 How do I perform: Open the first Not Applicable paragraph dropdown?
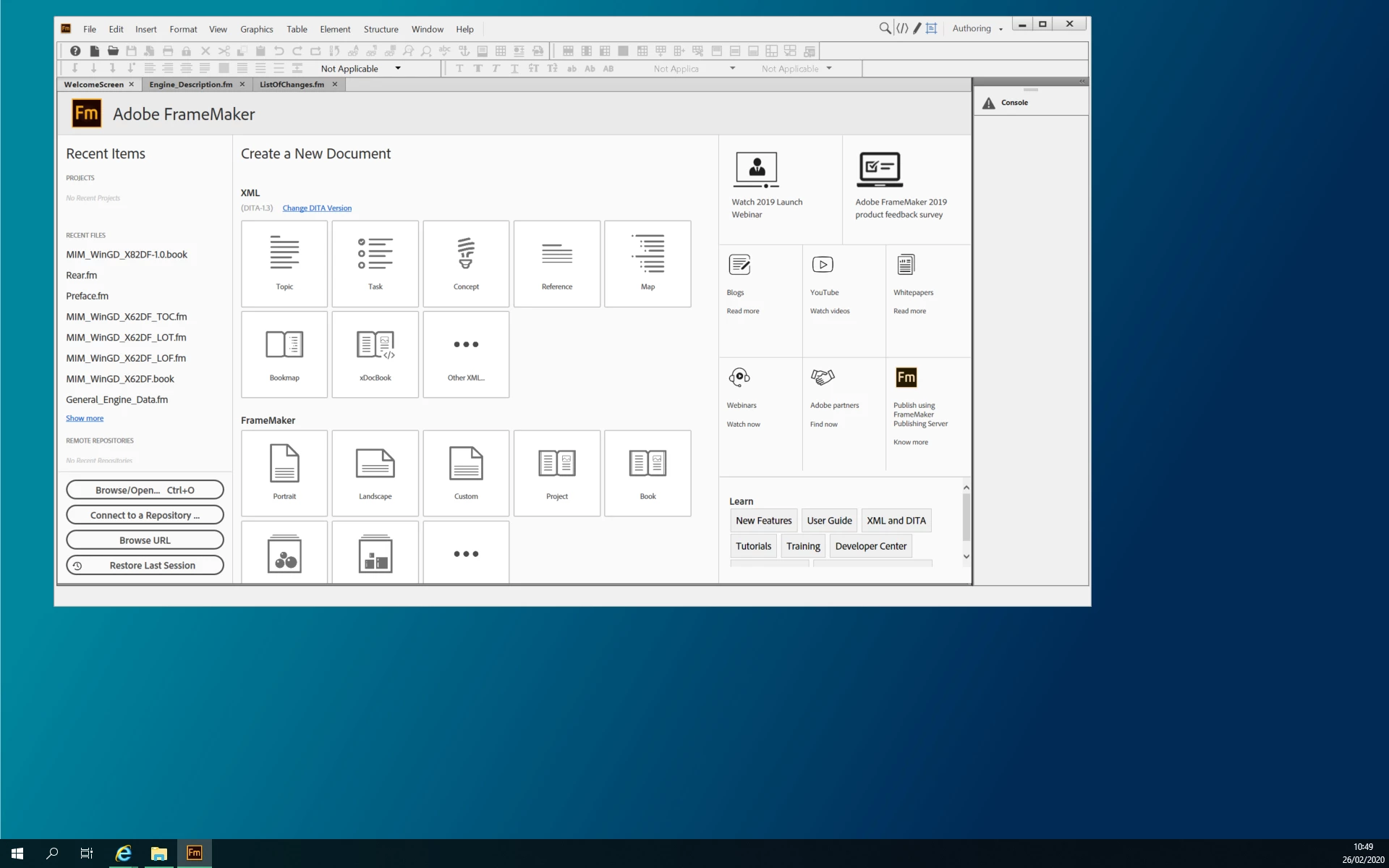click(398, 68)
